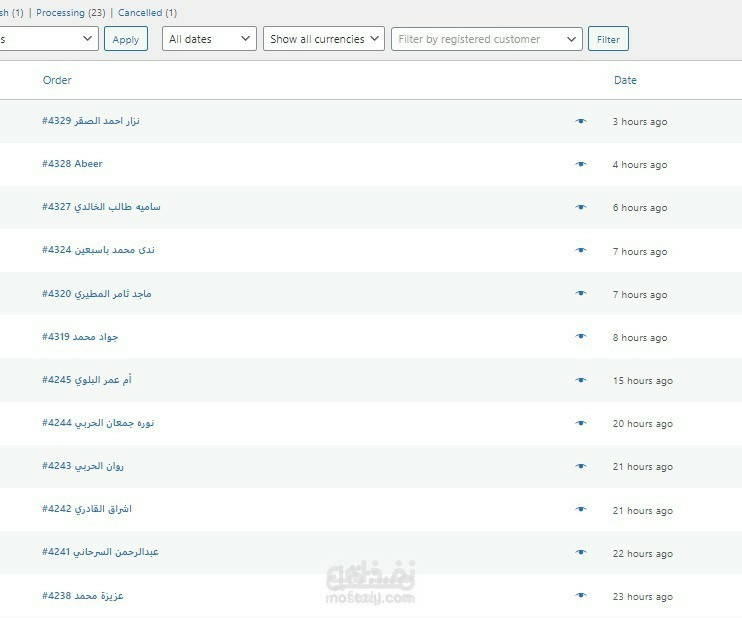Open order #4329 نزار احمد الصقر
Viewport: 742px width, 618px height.
(x=91, y=121)
